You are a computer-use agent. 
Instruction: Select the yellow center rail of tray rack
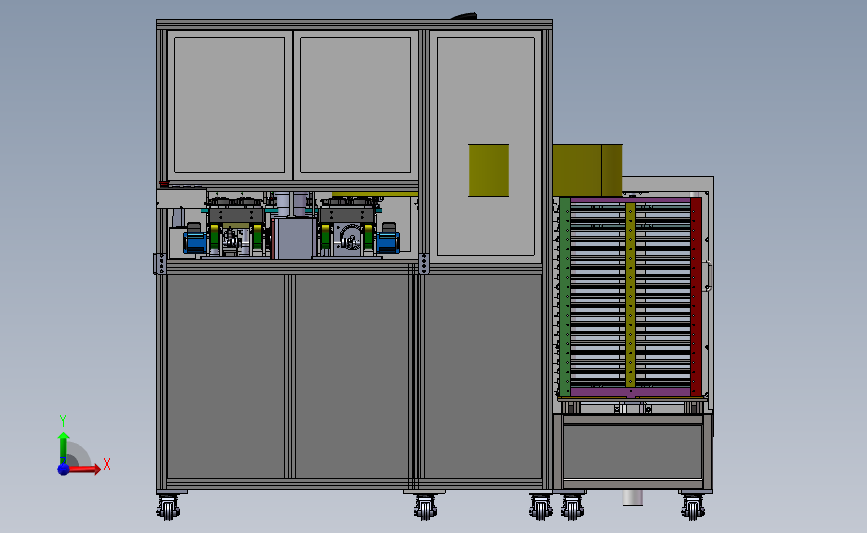tap(630, 295)
